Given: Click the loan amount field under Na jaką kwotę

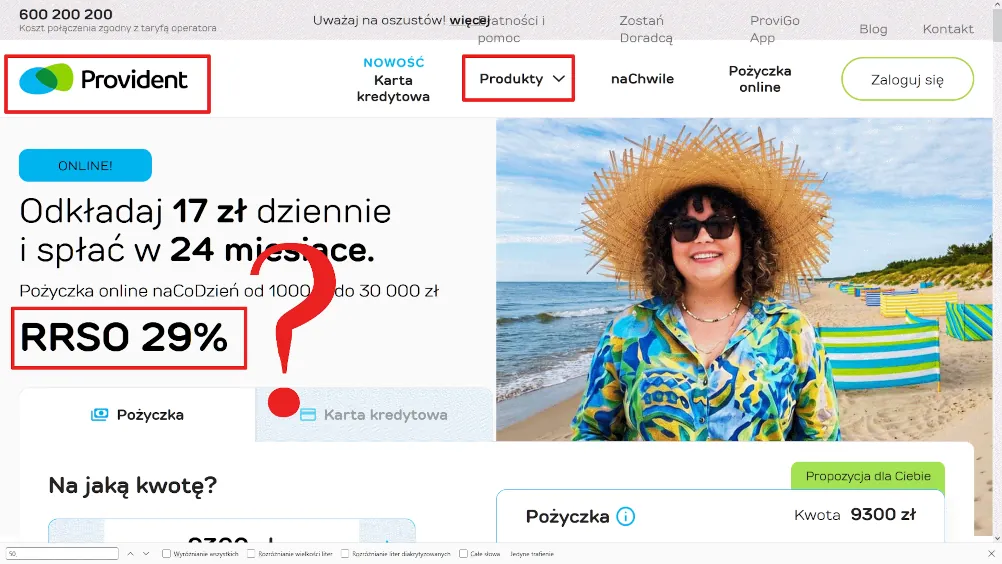Looking at the screenshot, I should point(231,531).
